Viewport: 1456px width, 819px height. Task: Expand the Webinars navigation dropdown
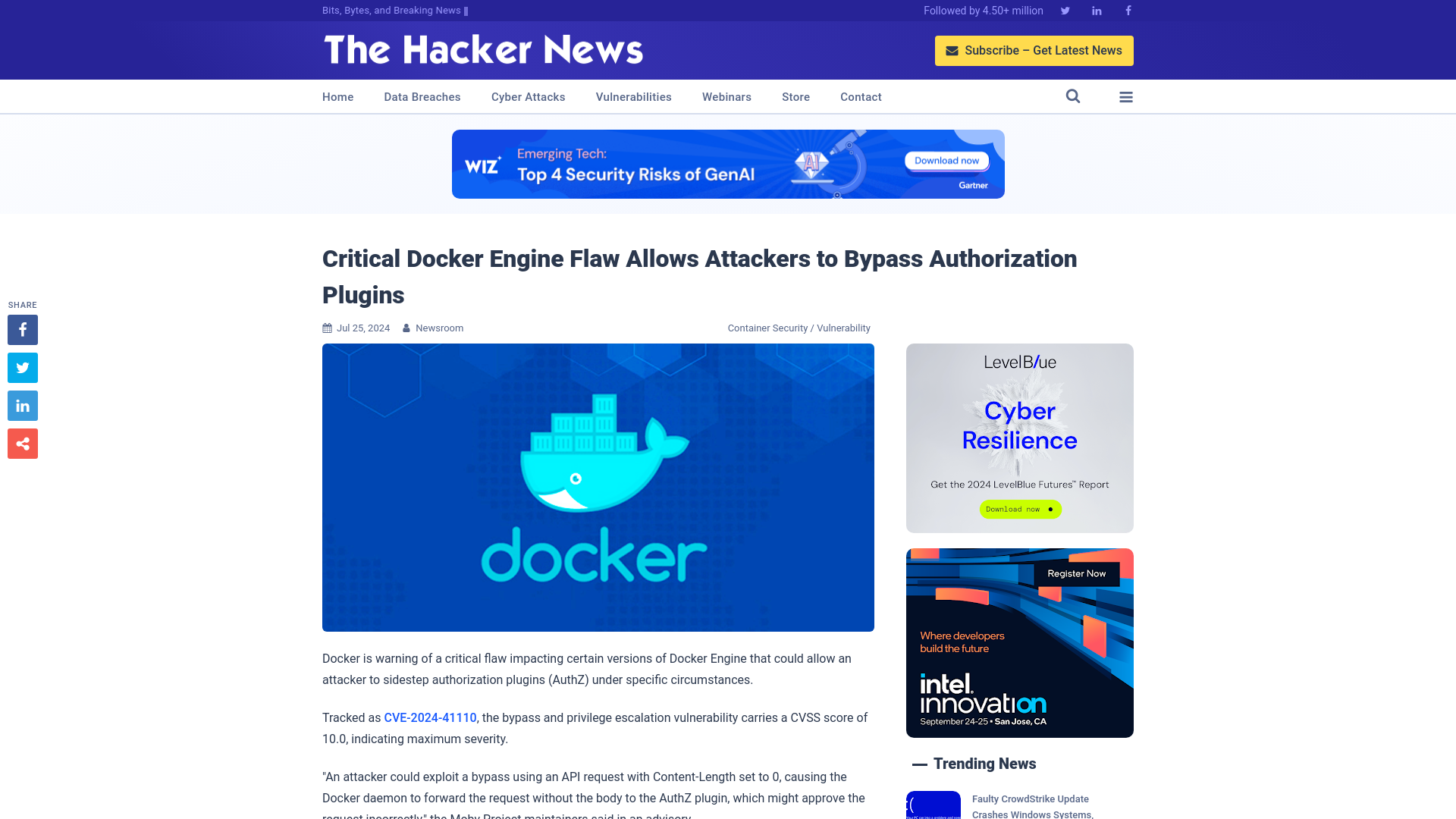pos(726,96)
